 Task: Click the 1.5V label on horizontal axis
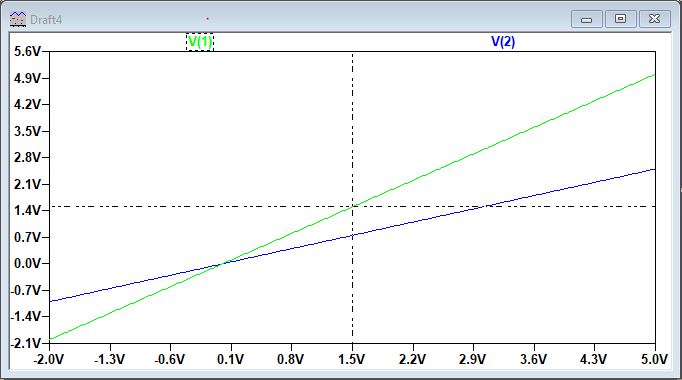tap(351, 360)
